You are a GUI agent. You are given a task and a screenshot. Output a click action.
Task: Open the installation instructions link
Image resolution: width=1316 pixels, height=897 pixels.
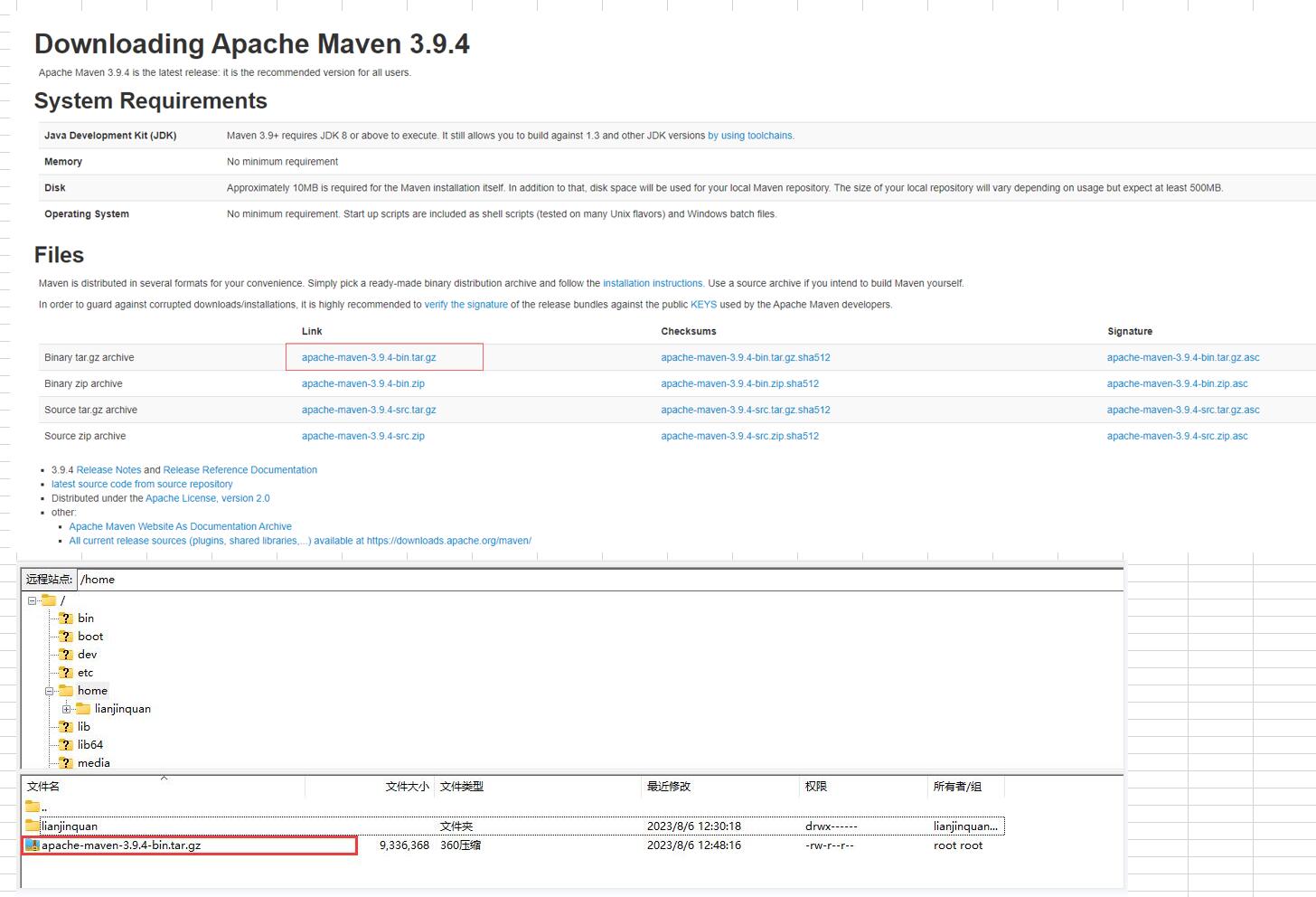(653, 283)
